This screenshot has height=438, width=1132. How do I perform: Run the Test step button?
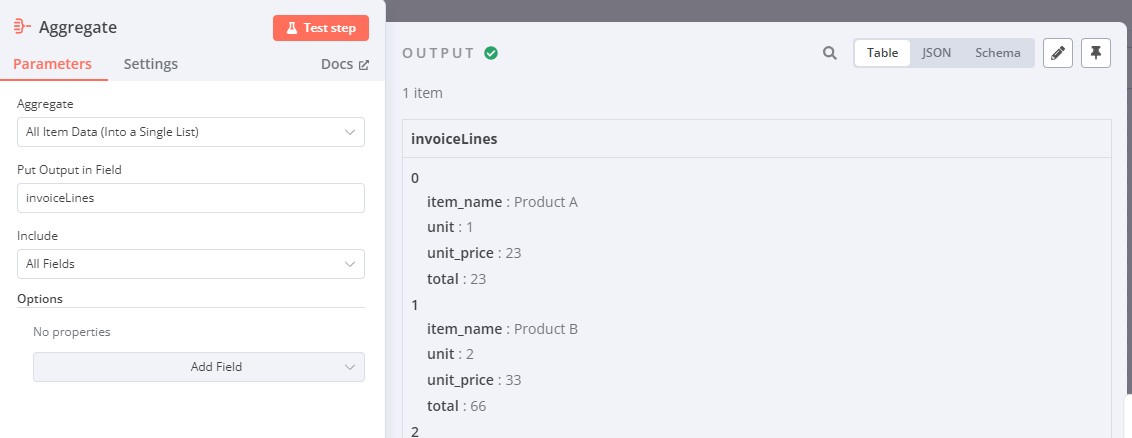click(320, 28)
